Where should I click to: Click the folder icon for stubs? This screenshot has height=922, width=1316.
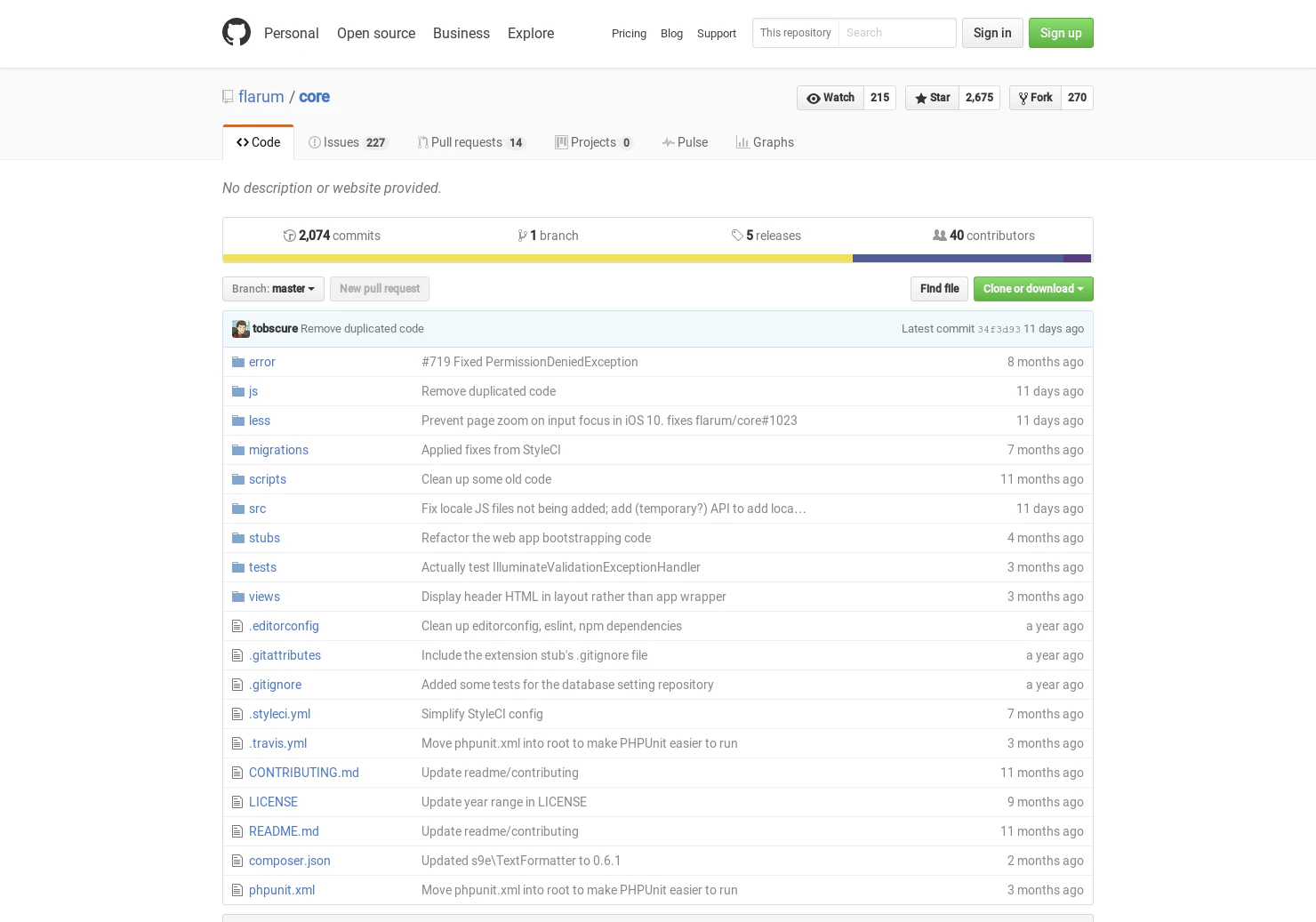click(x=238, y=538)
